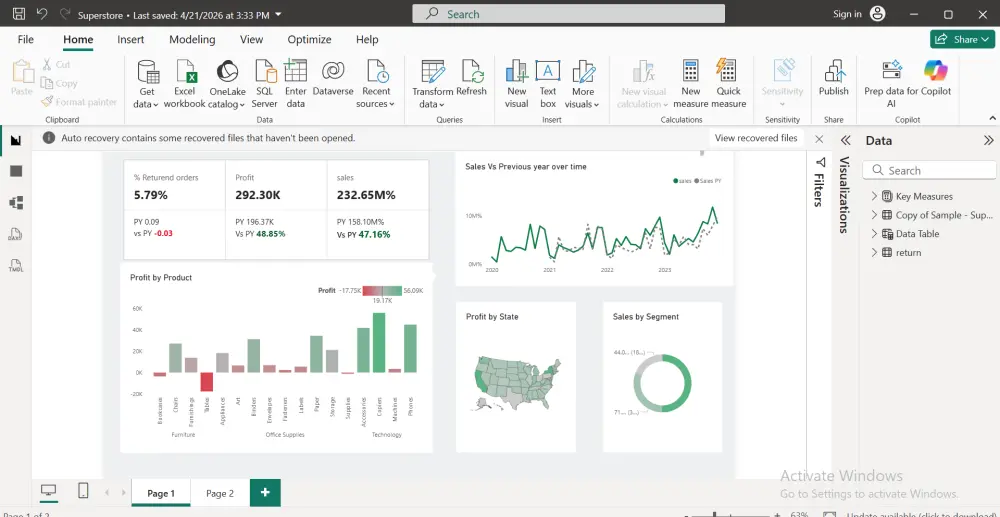The width and height of the screenshot is (1000, 517).
Task: Open TMDL view in left sidebar
Action: point(16,265)
